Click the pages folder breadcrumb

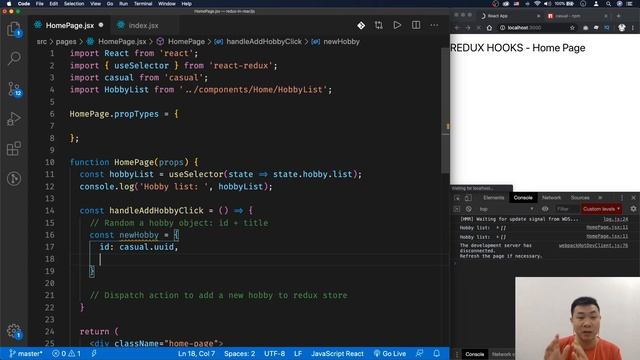[x=66, y=42]
